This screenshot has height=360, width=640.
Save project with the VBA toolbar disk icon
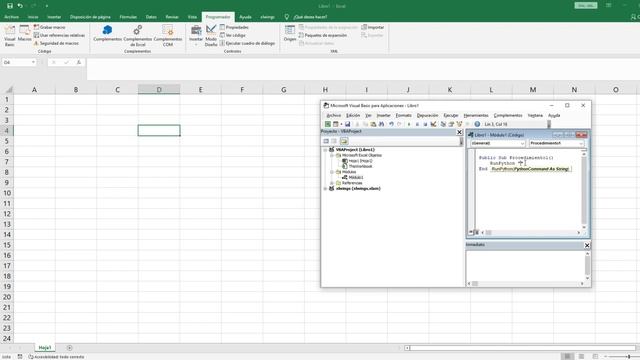[347, 124]
